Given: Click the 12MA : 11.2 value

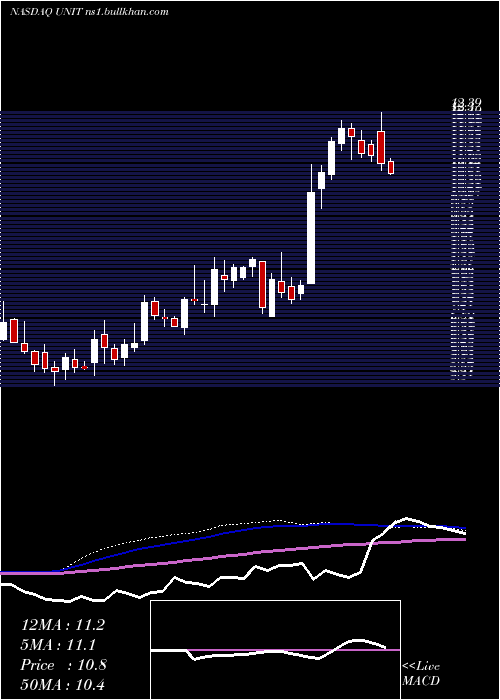Looking at the screenshot, I should 63,625.
